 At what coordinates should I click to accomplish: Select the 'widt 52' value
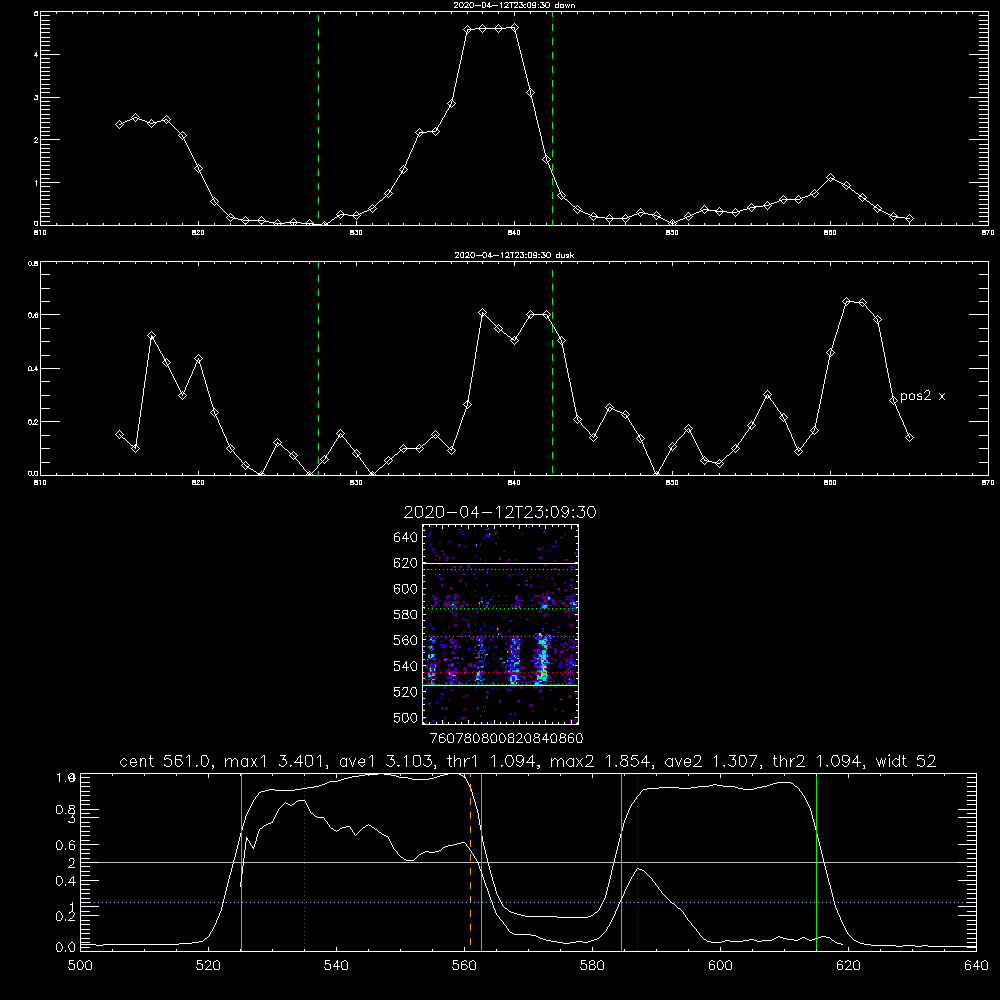tap(906, 761)
